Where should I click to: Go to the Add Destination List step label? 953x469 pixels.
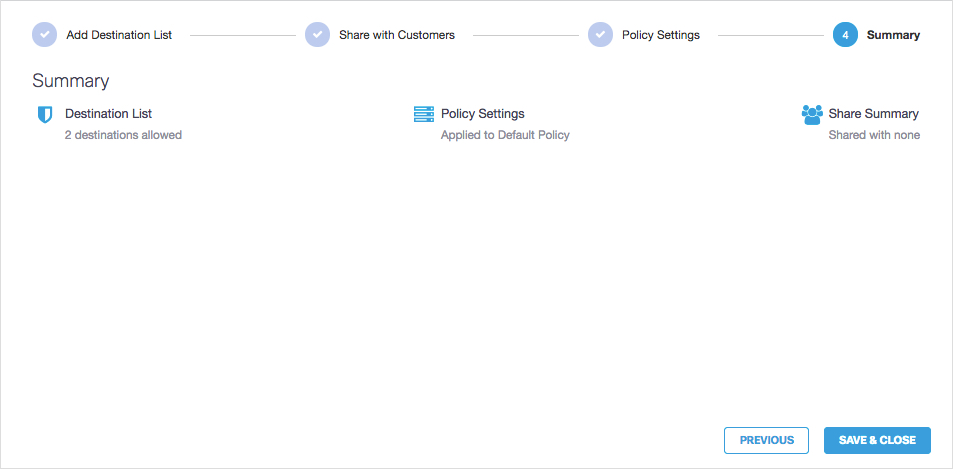(x=119, y=35)
